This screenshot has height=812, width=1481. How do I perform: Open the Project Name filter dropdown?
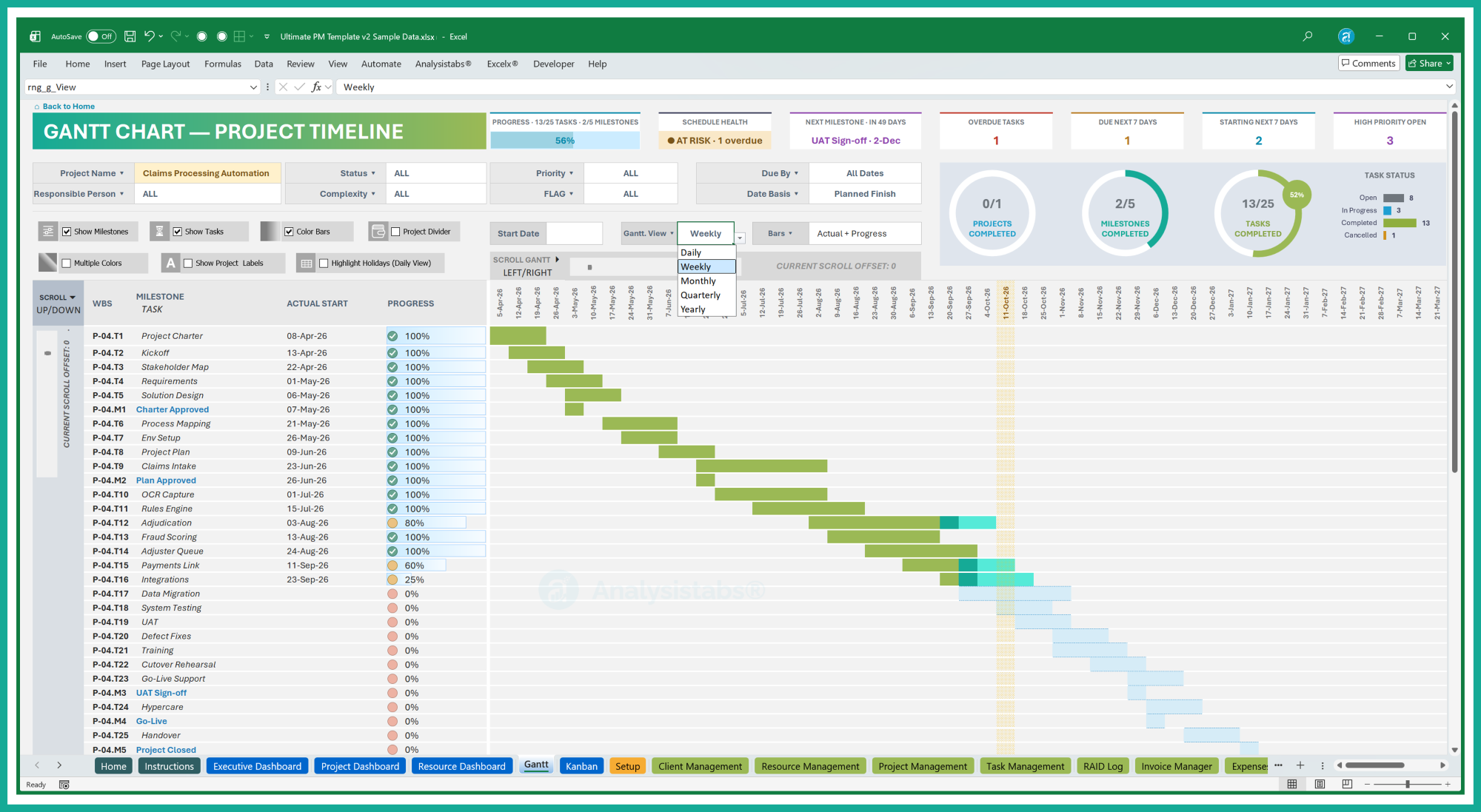point(122,173)
